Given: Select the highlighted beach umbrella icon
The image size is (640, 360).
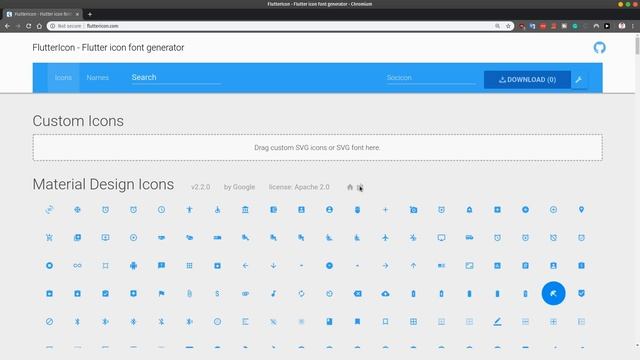Looking at the screenshot, I should pyautogui.click(x=553, y=293).
